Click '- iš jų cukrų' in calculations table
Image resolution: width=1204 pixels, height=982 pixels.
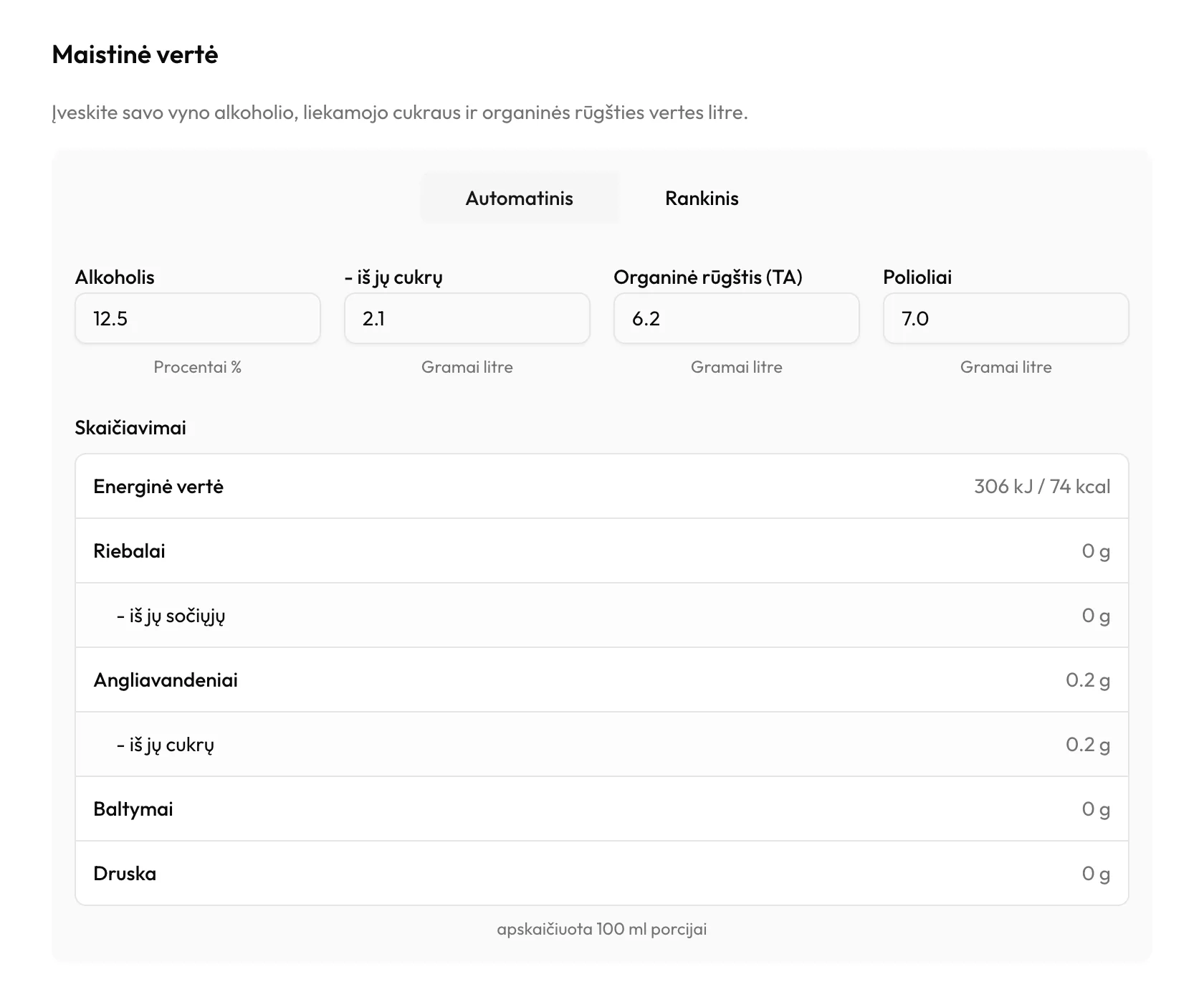point(165,745)
